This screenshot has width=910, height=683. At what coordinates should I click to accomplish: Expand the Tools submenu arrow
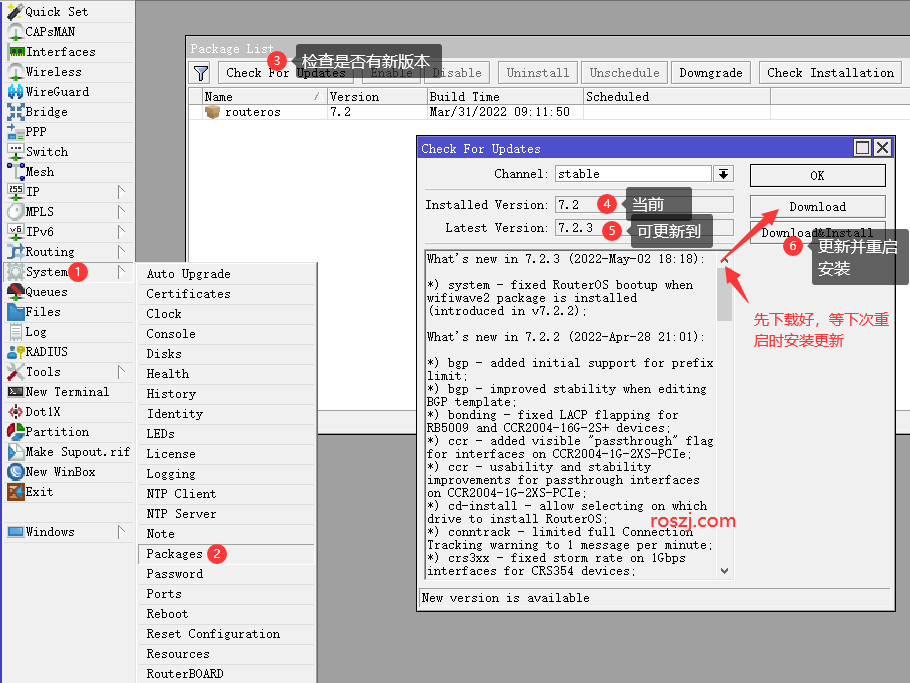click(x=121, y=372)
